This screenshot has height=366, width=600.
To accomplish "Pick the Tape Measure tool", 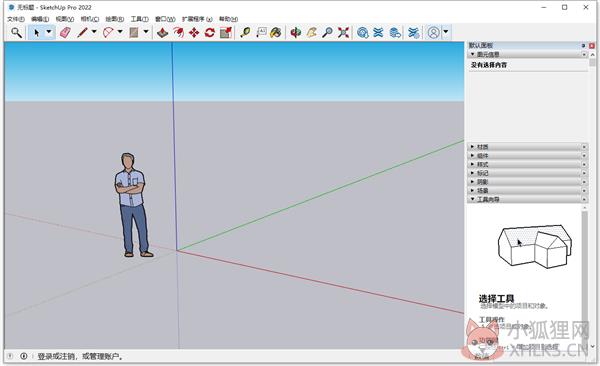I will [245, 33].
